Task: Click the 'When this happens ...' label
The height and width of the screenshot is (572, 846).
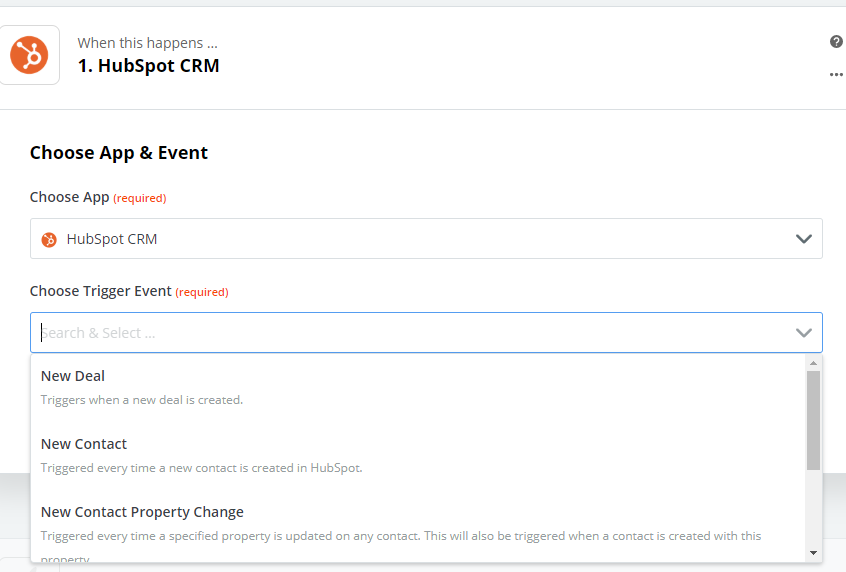Action: 147,43
